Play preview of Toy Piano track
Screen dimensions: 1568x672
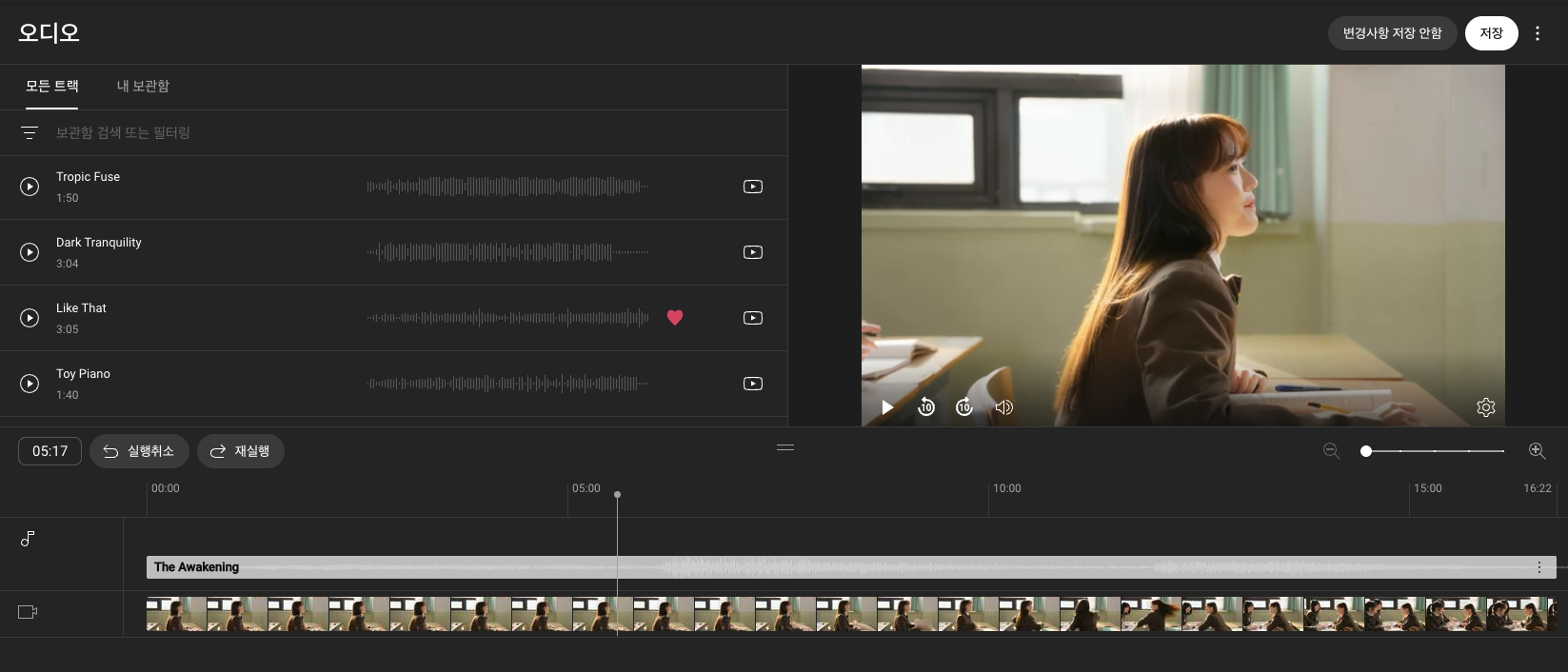(30, 384)
